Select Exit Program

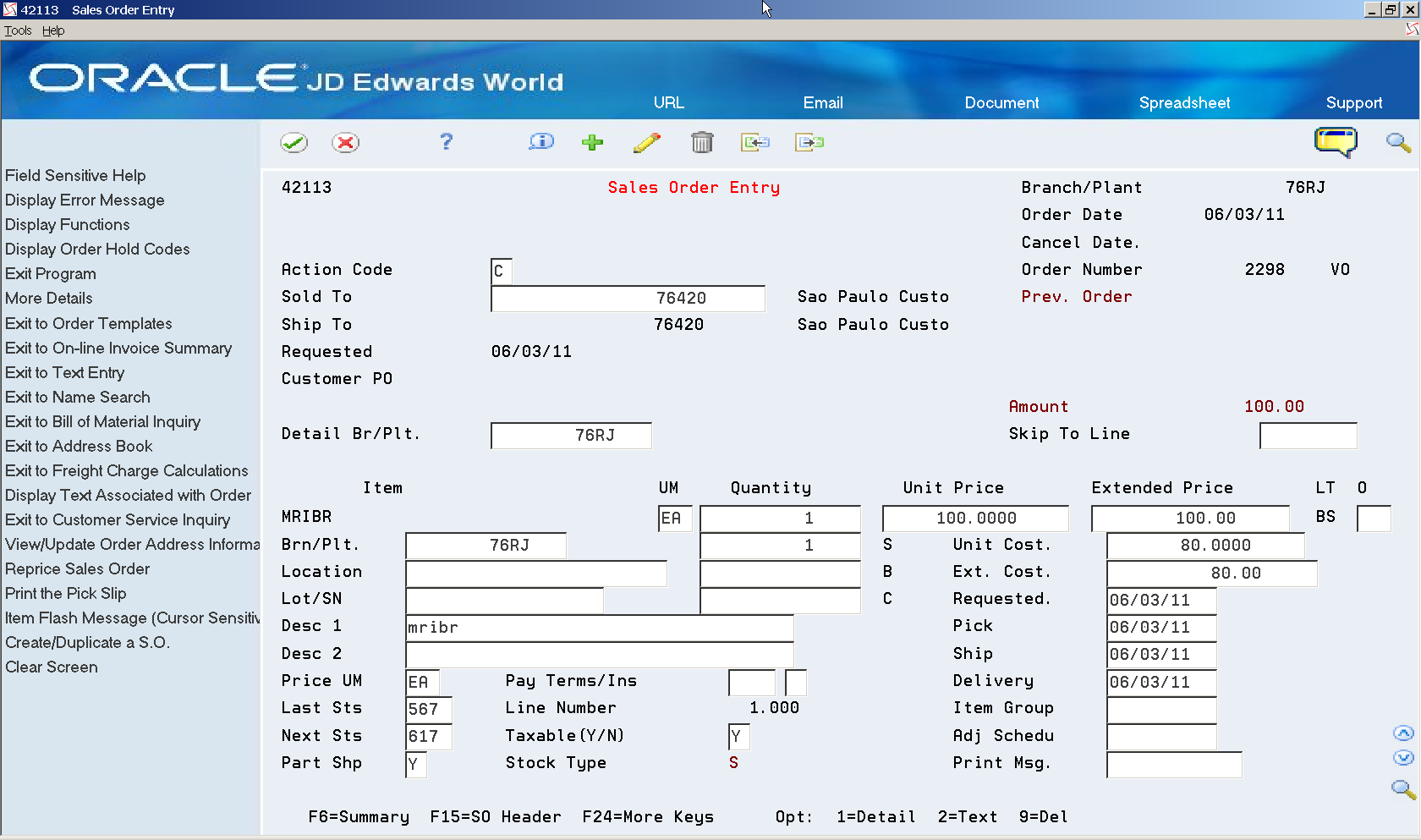click(x=51, y=273)
